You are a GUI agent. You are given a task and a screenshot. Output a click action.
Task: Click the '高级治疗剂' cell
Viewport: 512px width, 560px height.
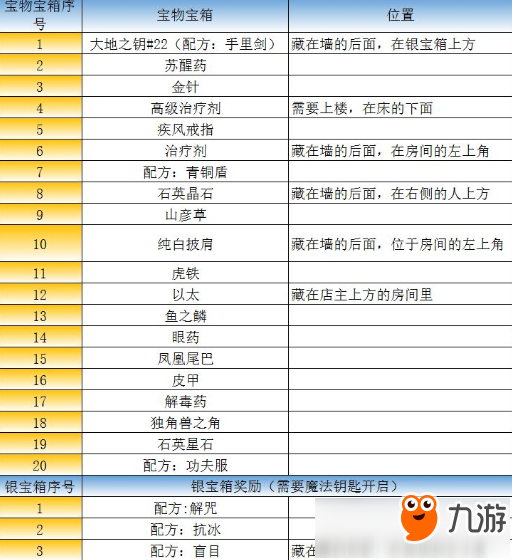pos(185,108)
